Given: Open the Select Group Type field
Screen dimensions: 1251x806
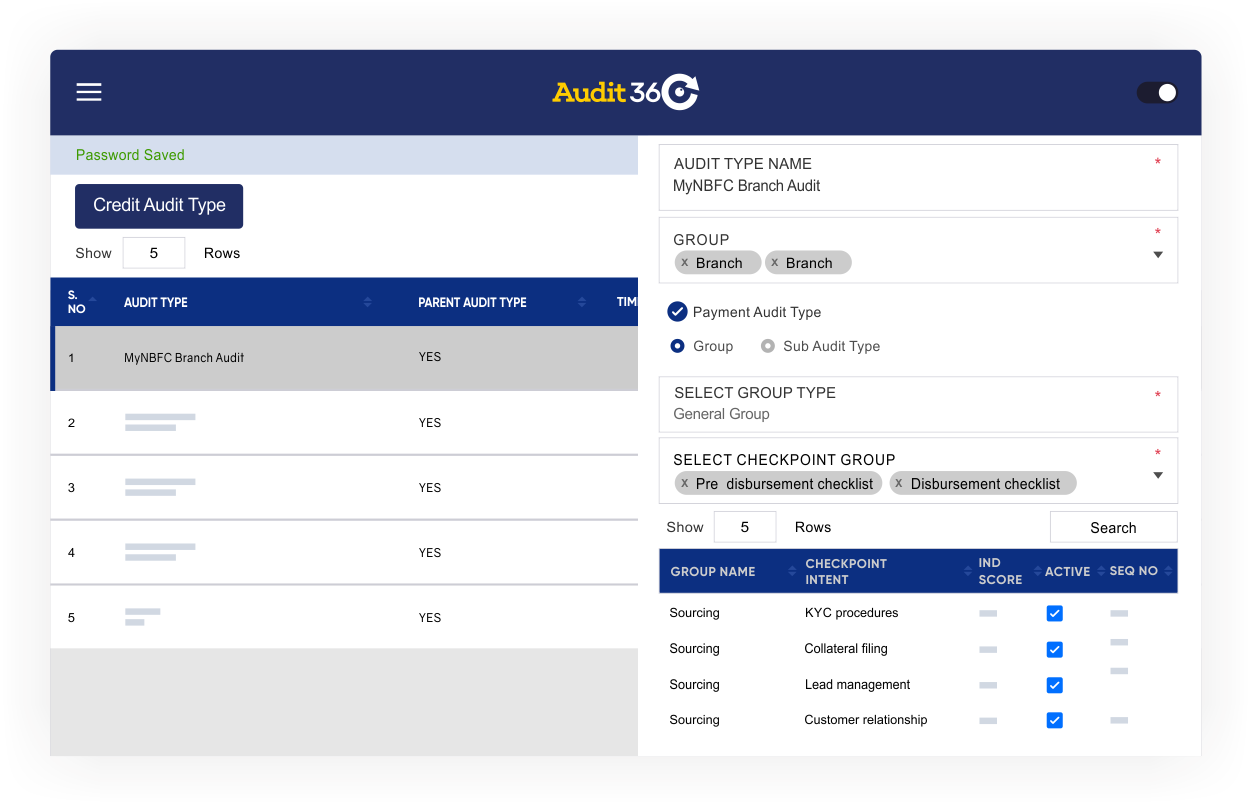Looking at the screenshot, I should (x=918, y=404).
